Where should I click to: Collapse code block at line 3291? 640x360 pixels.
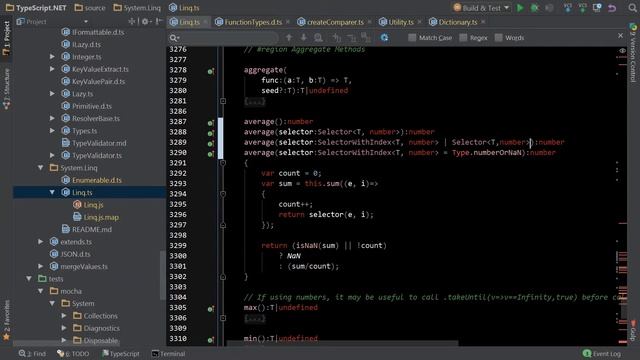click(x=223, y=163)
